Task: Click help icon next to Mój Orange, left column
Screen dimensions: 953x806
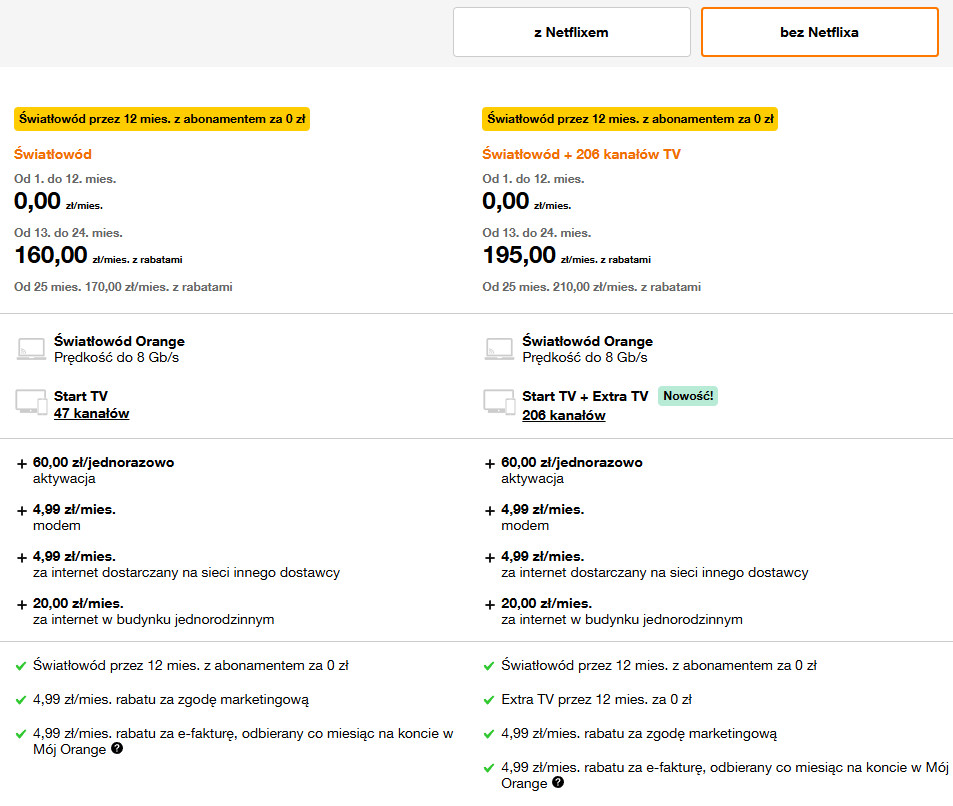Action: click(x=117, y=749)
